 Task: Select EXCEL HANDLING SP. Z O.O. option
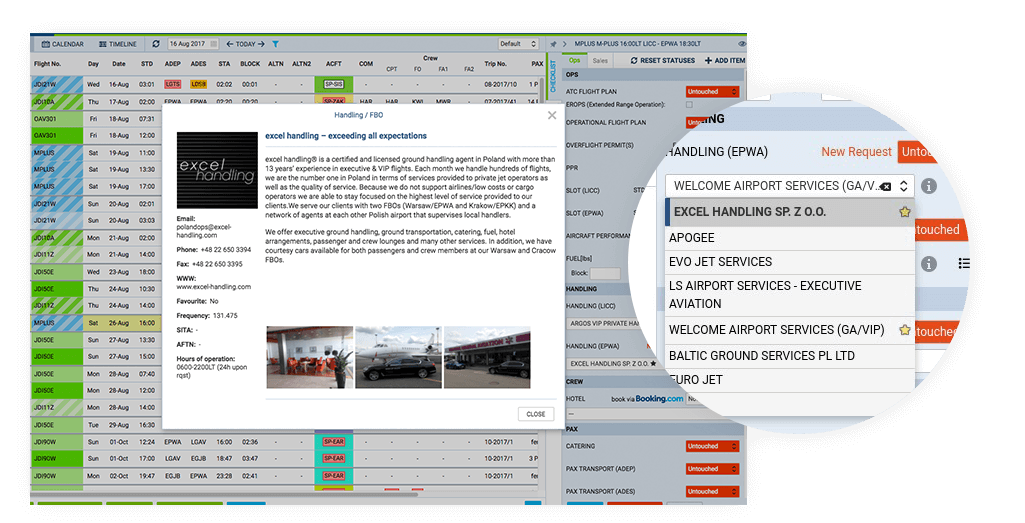pos(790,212)
